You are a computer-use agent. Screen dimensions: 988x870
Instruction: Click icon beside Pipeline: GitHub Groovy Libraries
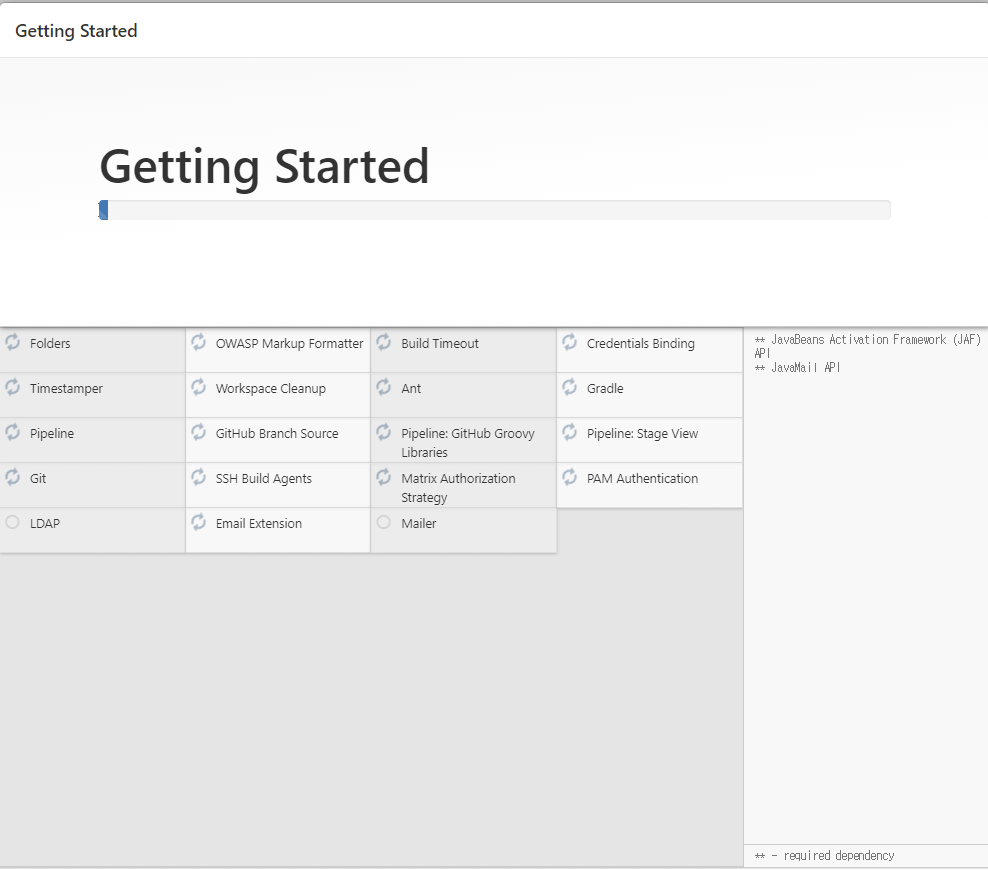(x=384, y=432)
